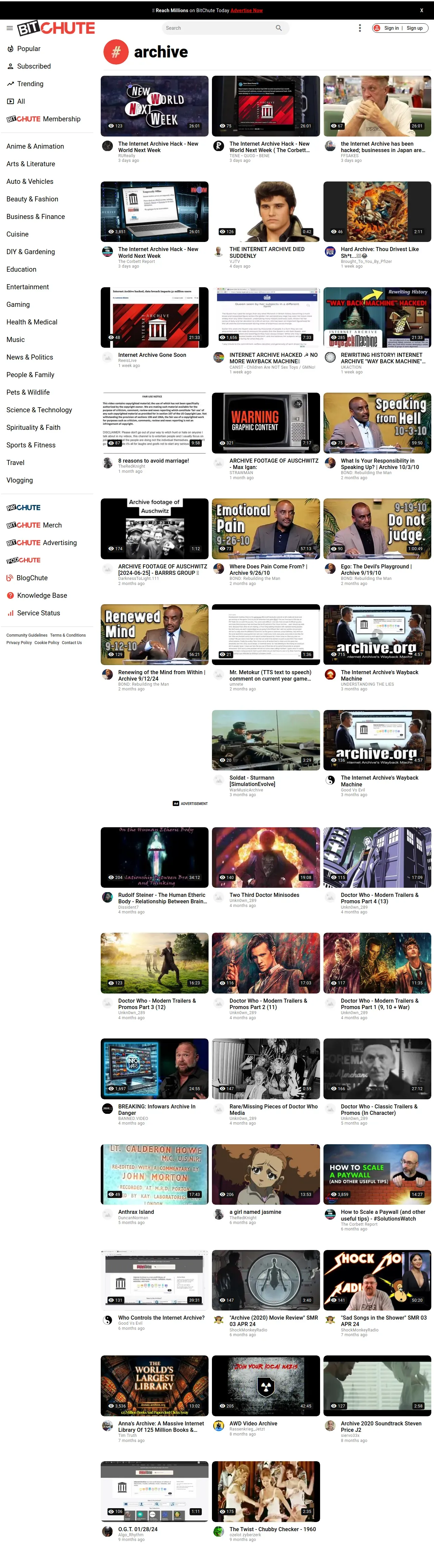Click the VJTV channel avatar
Image resolution: width=434 pixels, height=1568 pixels.
tap(219, 251)
